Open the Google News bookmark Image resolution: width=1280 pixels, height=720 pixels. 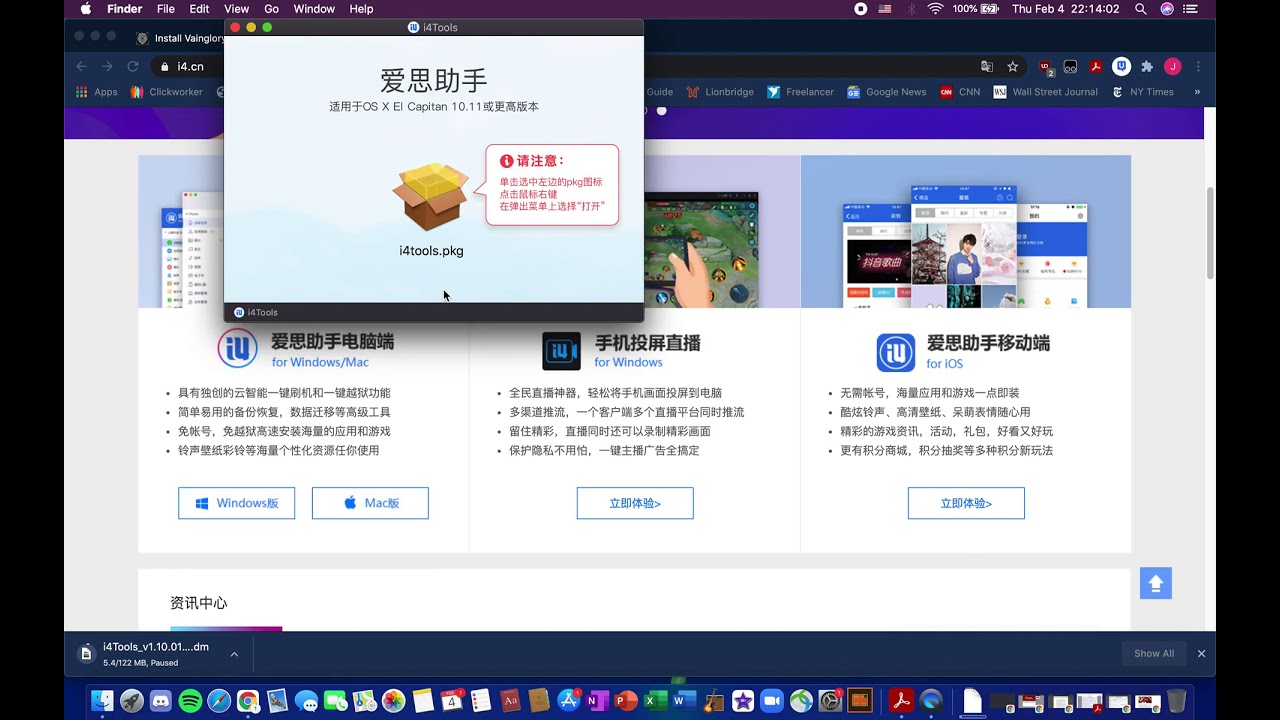pyautogui.click(x=887, y=92)
